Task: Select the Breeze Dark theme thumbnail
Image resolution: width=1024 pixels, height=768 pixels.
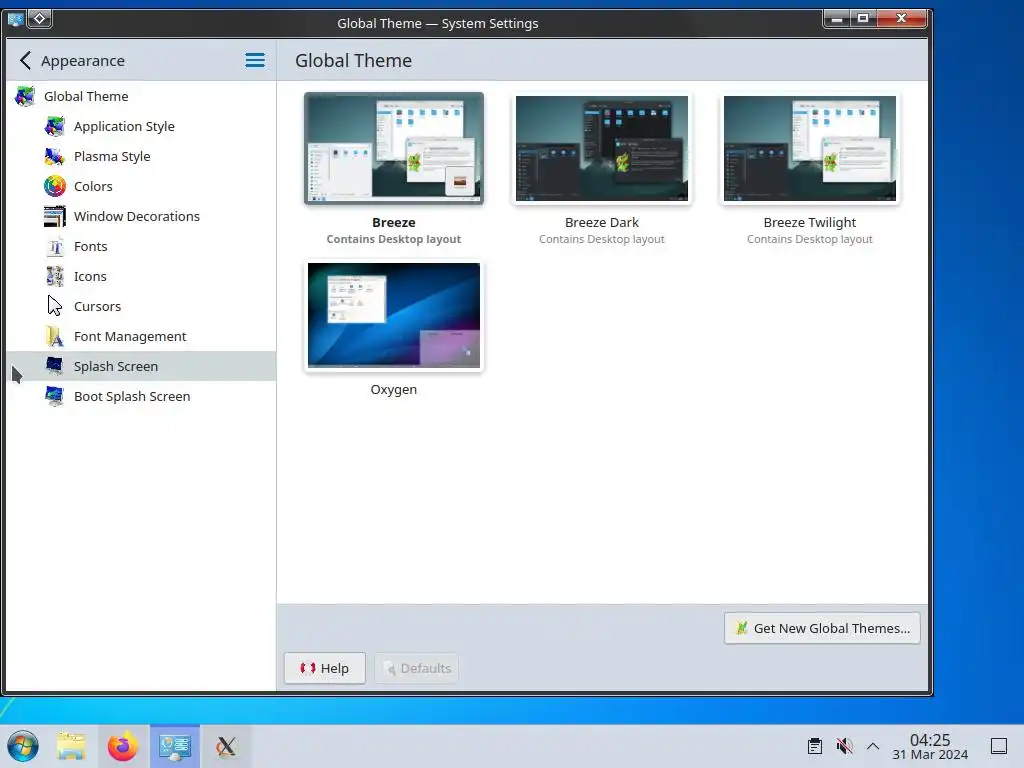Action: [601, 148]
